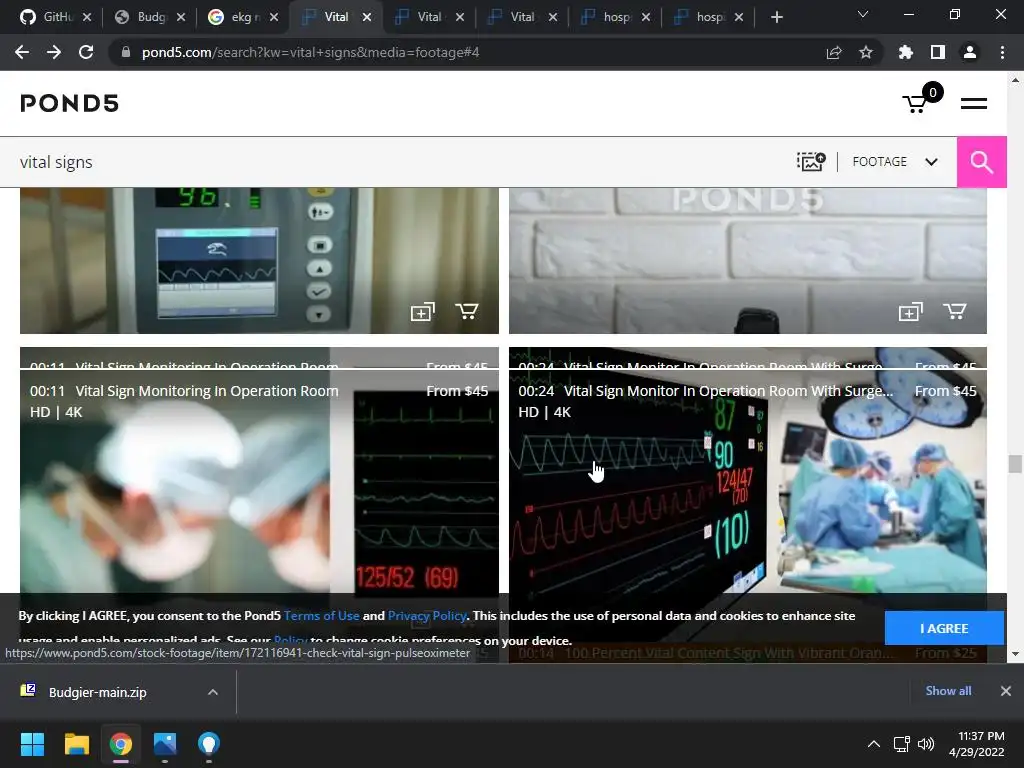
Task: Go back to the previous page
Action: tap(22, 52)
